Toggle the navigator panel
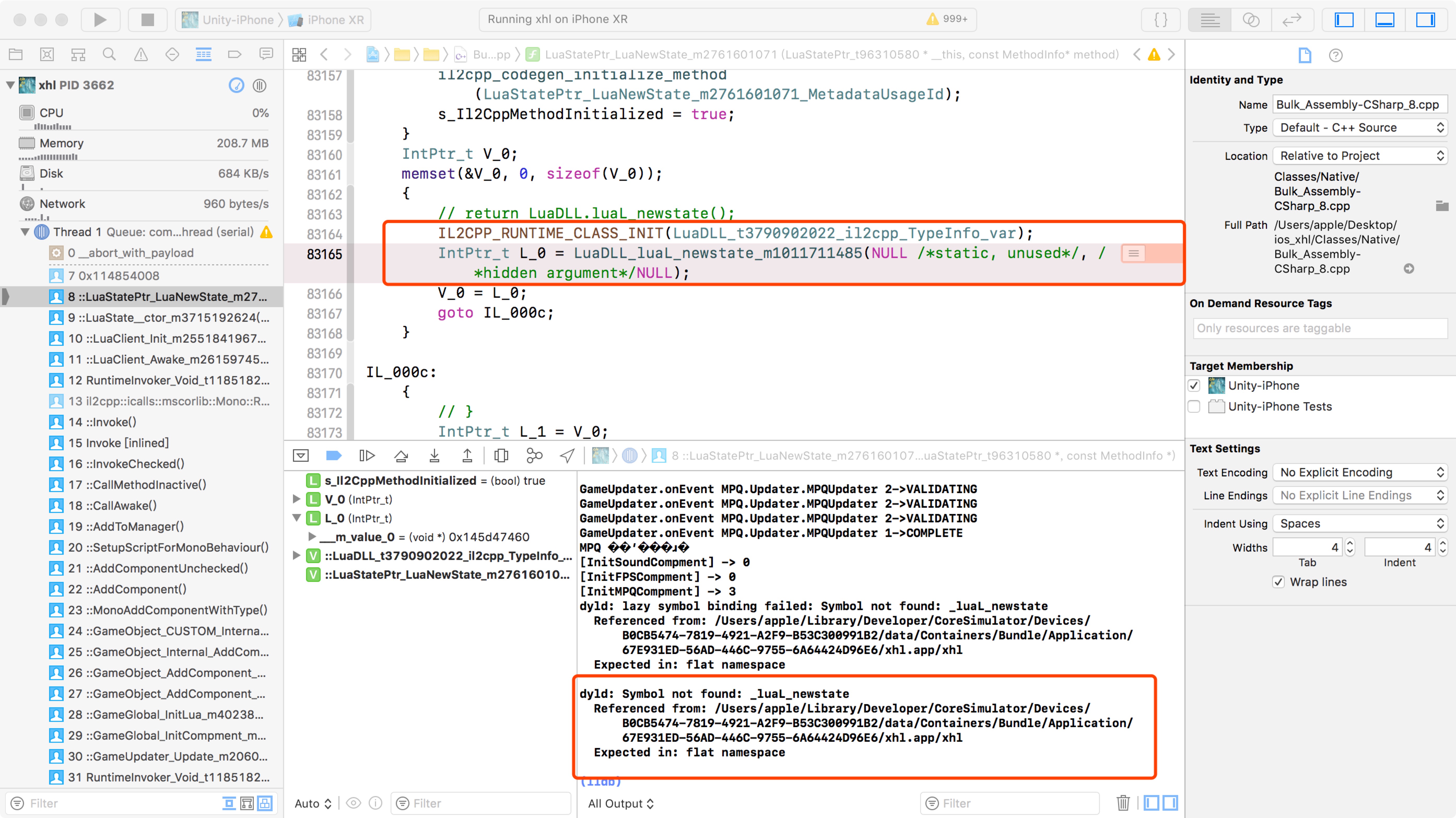The width and height of the screenshot is (1456, 818). pos(1343,20)
